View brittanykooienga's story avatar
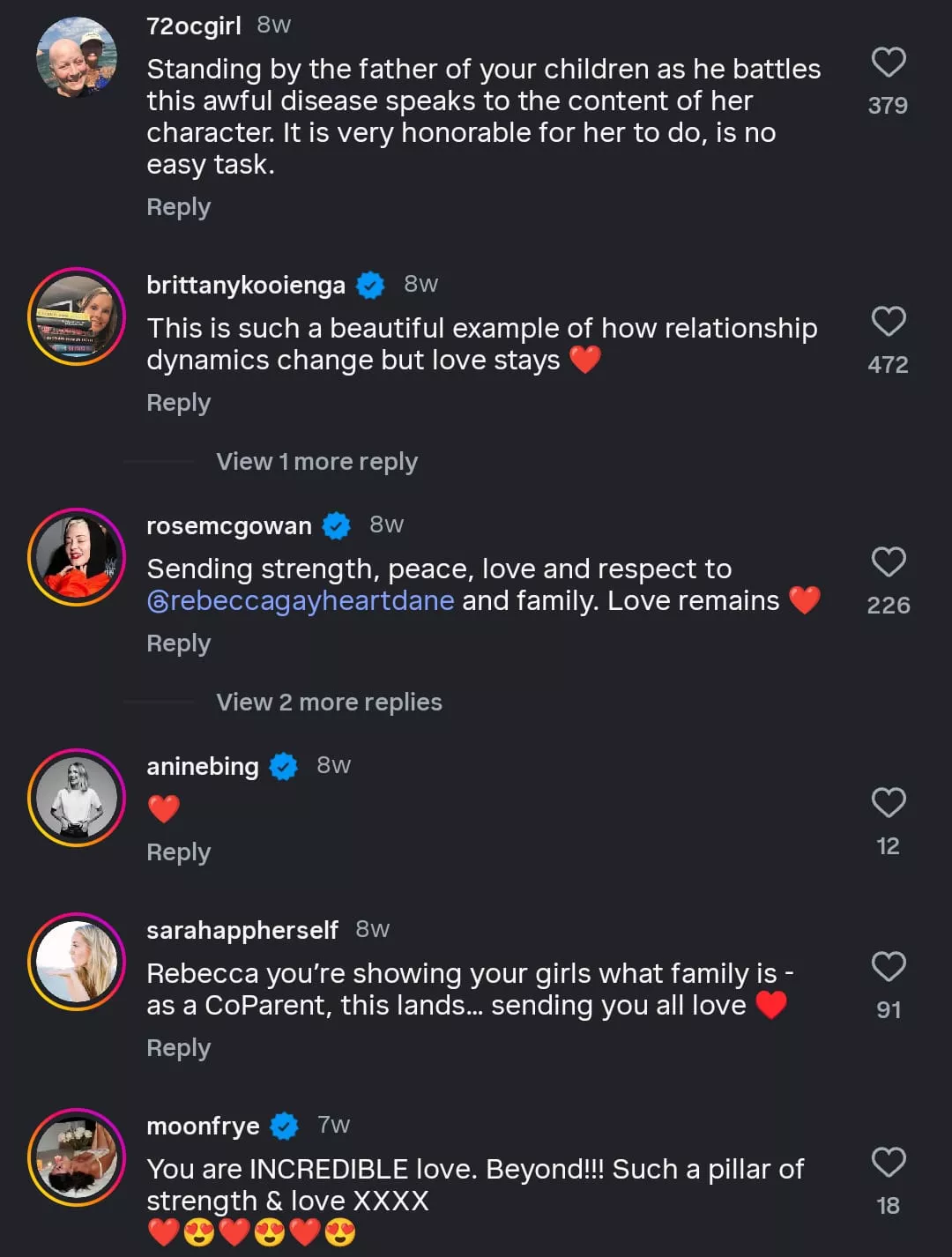The height and width of the screenshot is (1257, 952). [x=77, y=316]
